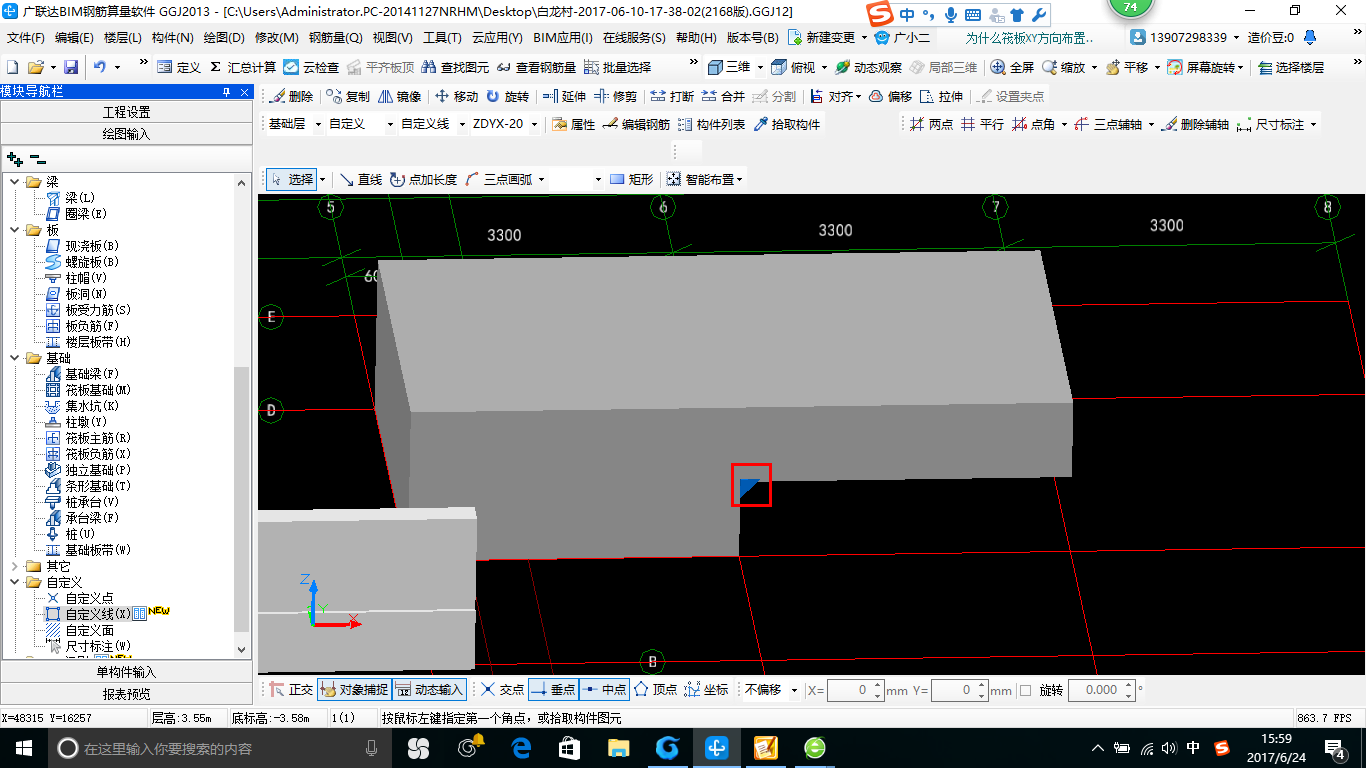Click the 报表预览 panel button

126,694
